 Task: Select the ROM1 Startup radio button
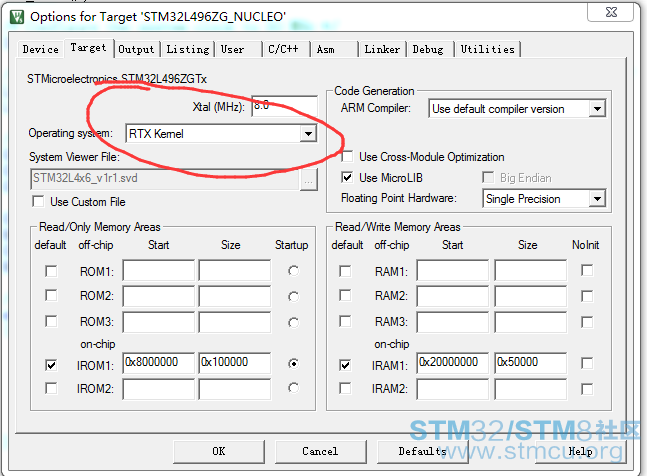click(293, 271)
